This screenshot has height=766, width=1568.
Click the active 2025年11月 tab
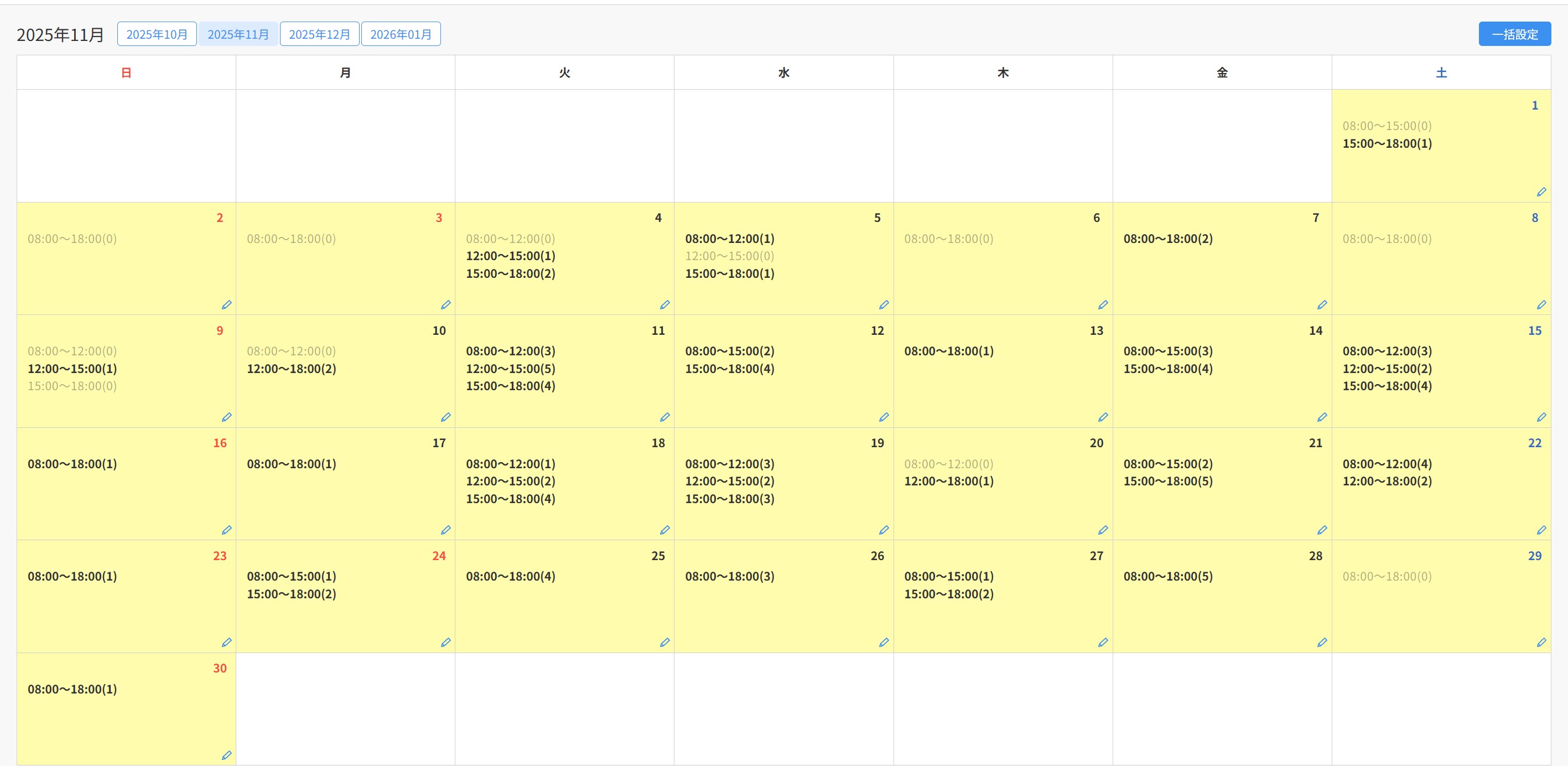pyautogui.click(x=238, y=34)
